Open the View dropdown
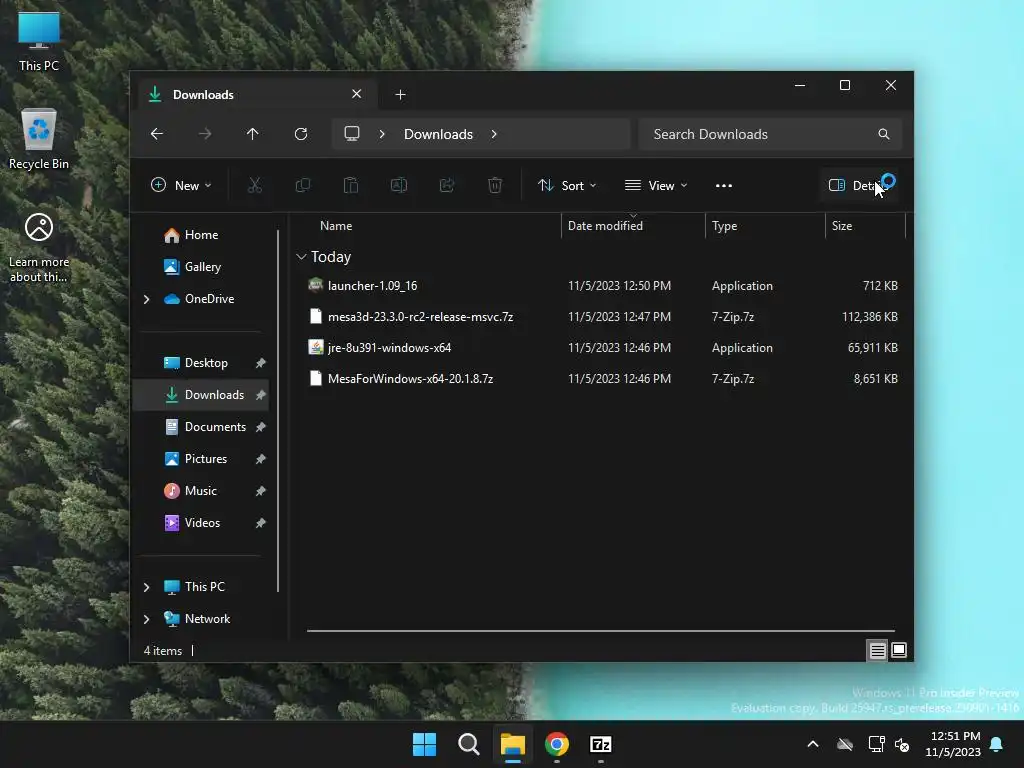 click(656, 185)
